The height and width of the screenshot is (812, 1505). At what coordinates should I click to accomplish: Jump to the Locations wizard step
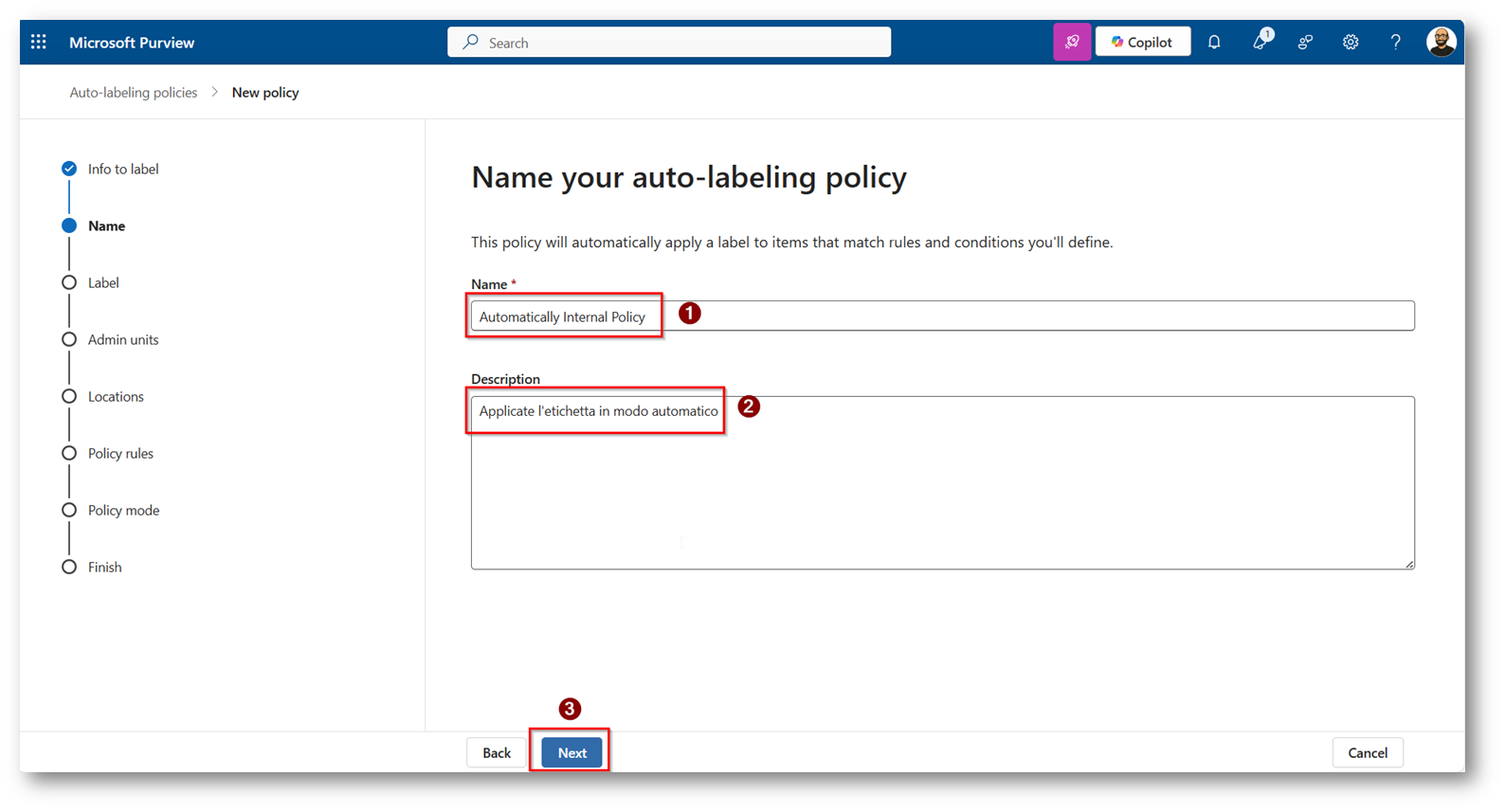(x=116, y=397)
